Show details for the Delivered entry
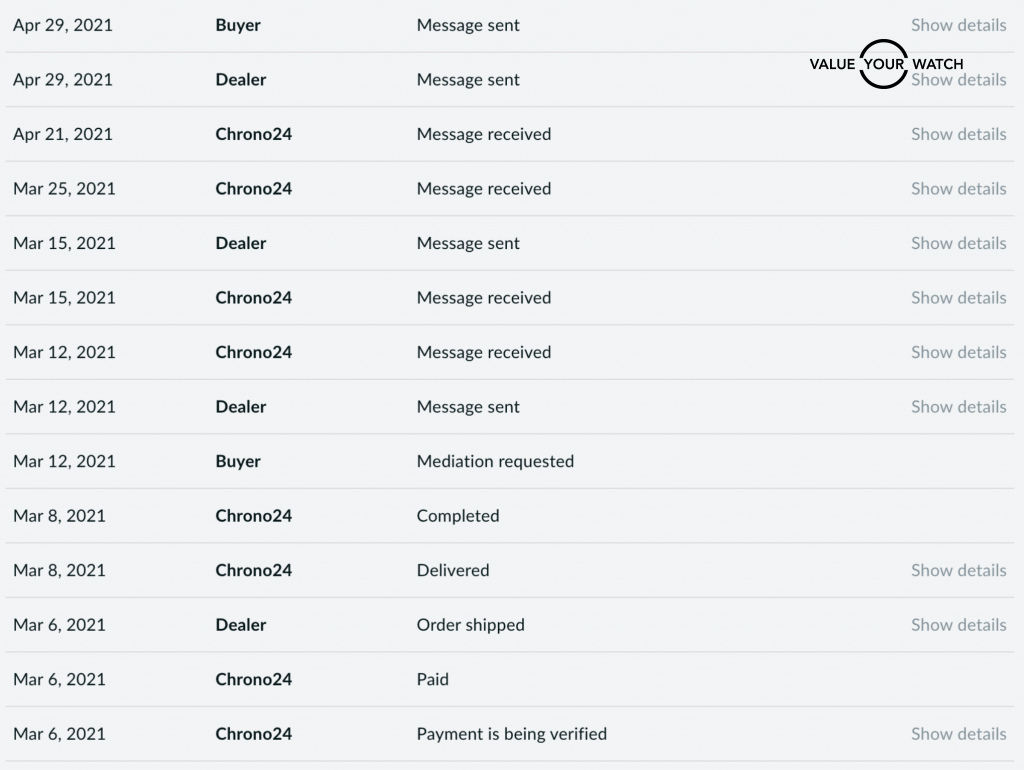This screenshot has width=1024, height=770. 958,570
